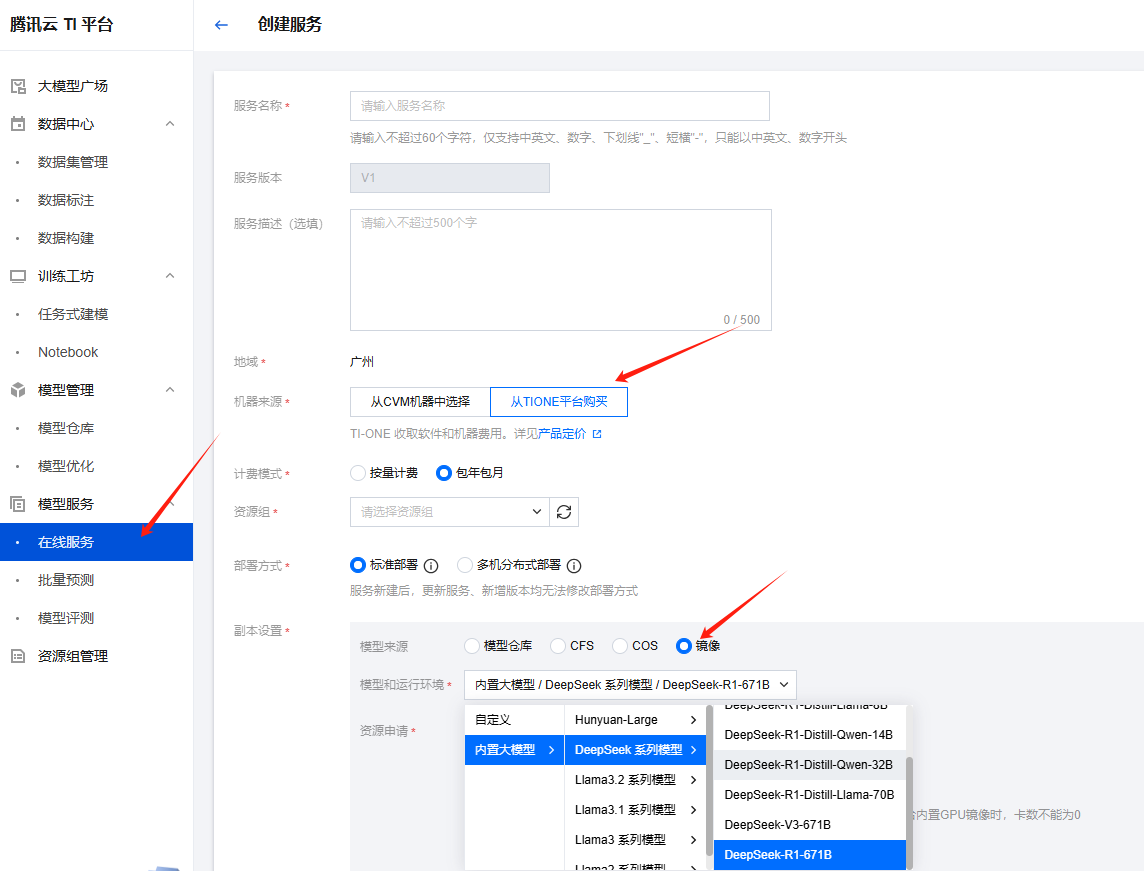This screenshot has width=1144, height=871.
Task: Click the 模型管理 cube icon
Action: (x=18, y=390)
